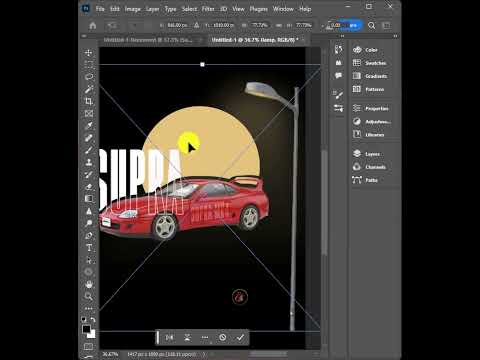Select the Rectangular Marquee tool

88,65
